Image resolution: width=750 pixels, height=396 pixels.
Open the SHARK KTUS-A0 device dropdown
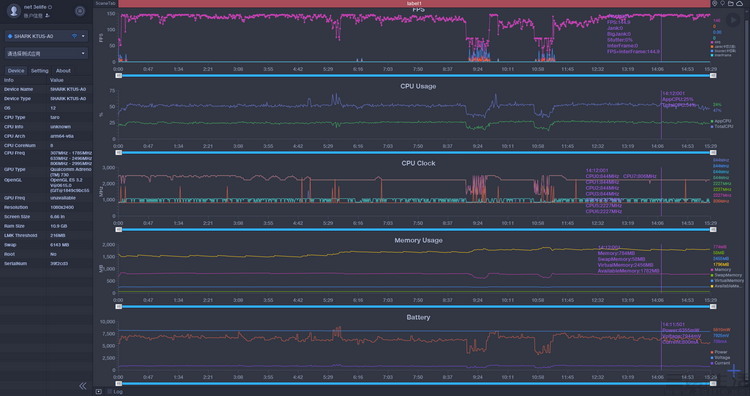pyautogui.click(x=46, y=36)
